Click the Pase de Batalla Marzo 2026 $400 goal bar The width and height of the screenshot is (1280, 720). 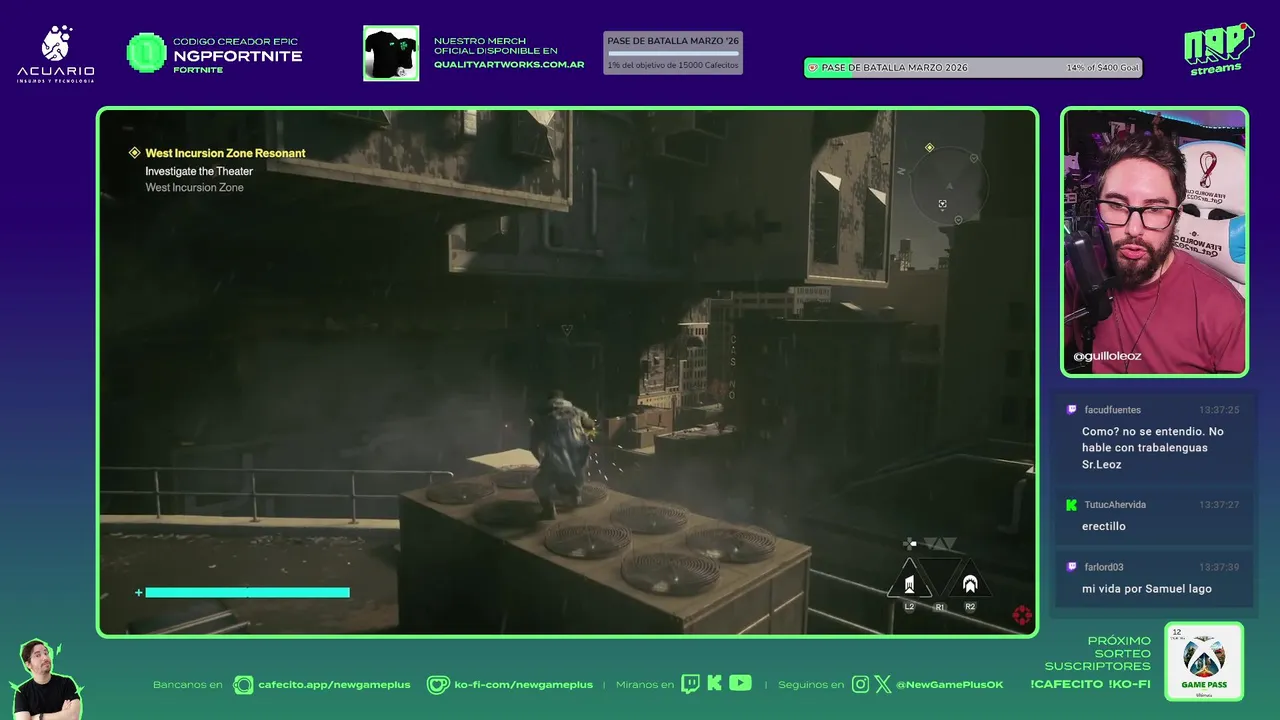pyautogui.click(x=973, y=68)
